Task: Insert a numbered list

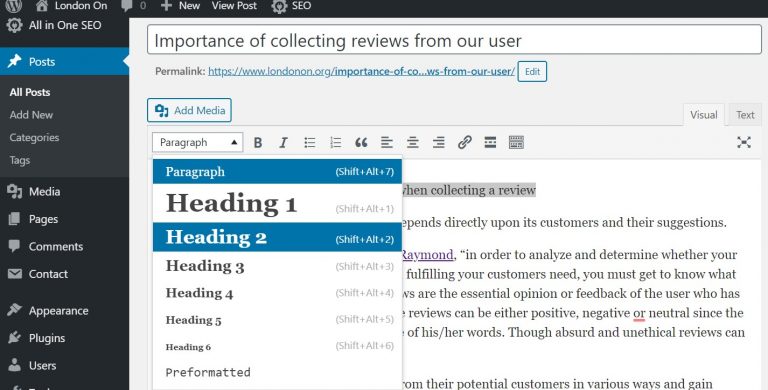Action: (336, 143)
